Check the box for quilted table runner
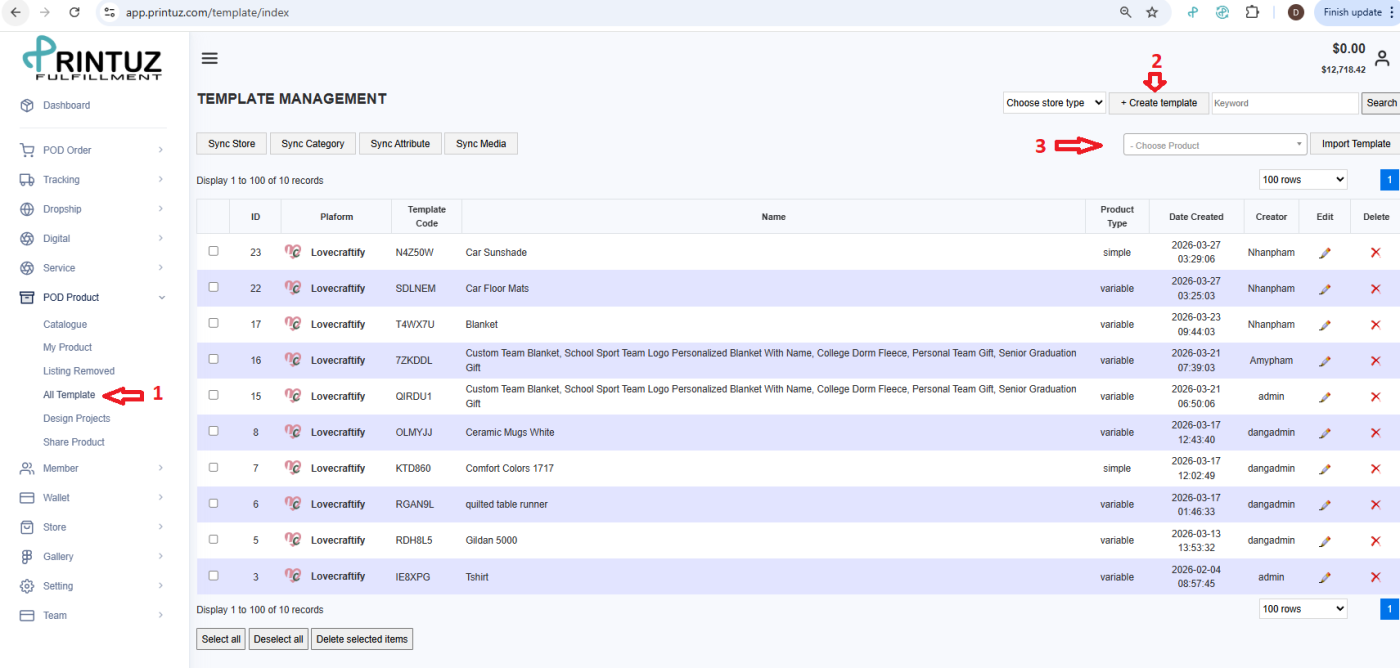The width and height of the screenshot is (1400, 668). (213, 503)
